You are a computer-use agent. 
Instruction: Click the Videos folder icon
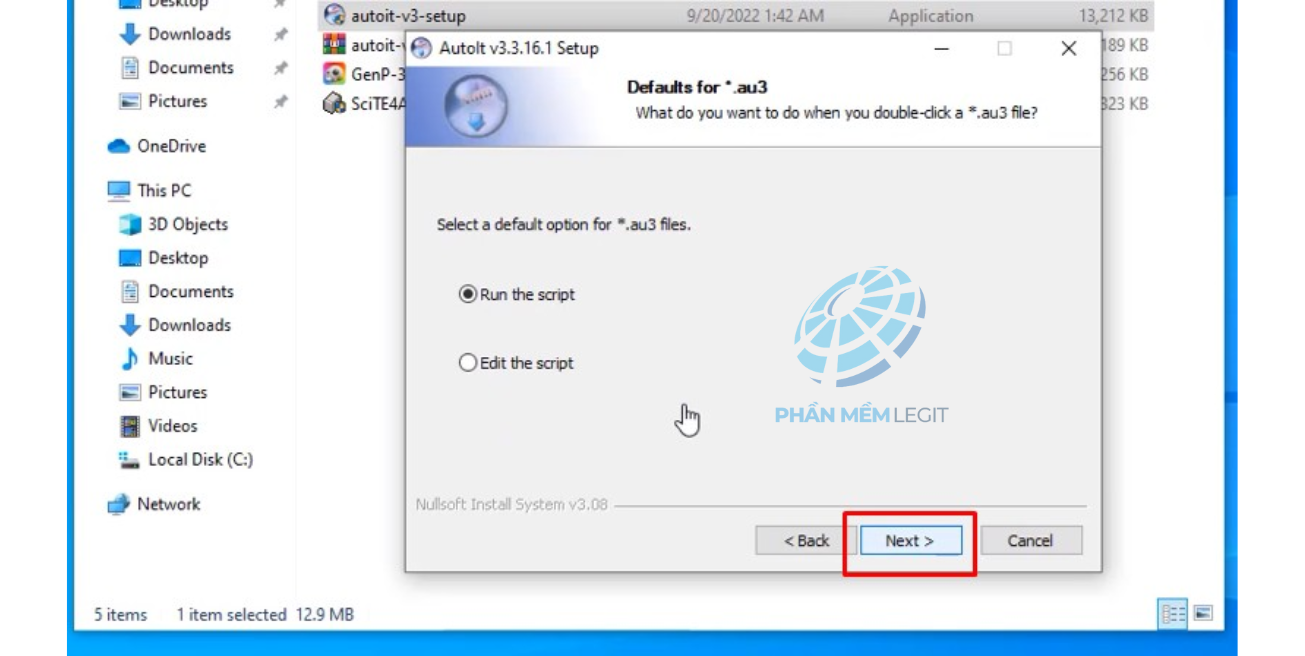pyautogui.click(x=130, y=426)
